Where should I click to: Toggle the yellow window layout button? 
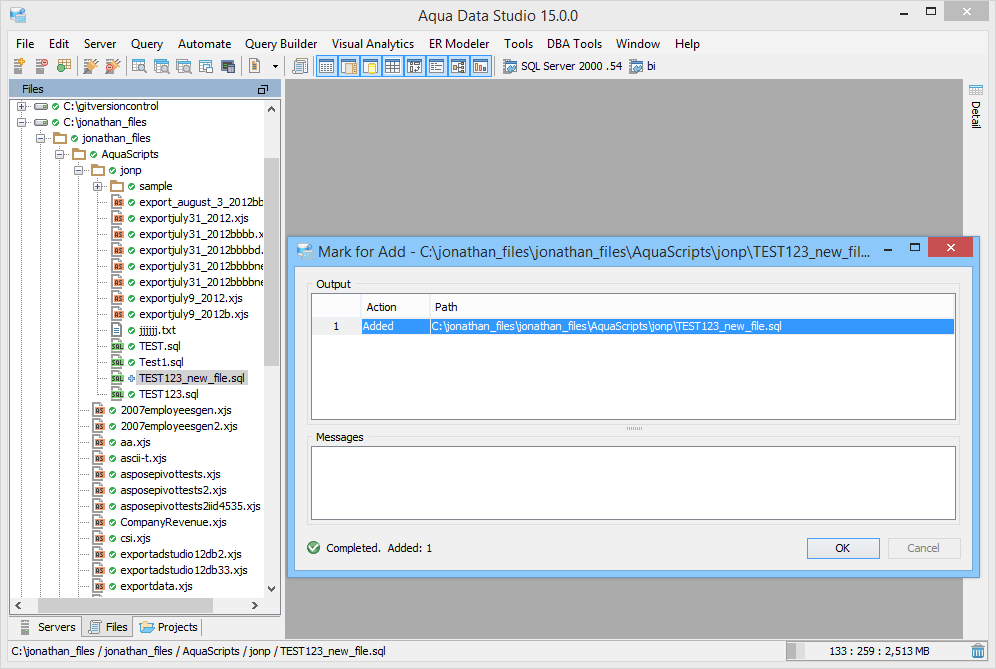370,66
